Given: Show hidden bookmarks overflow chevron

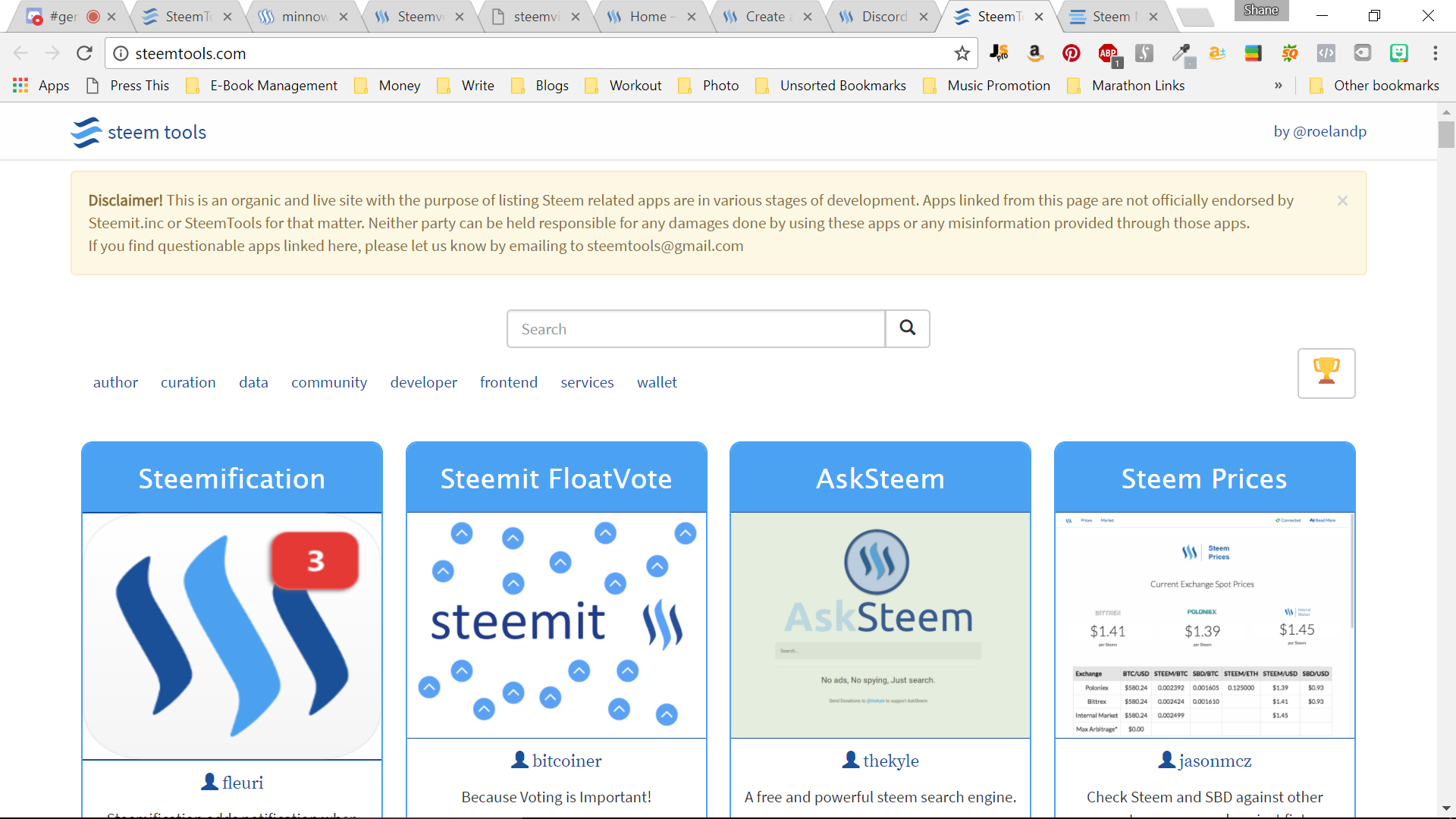Looking at the screenshot, I should 1279,86.
